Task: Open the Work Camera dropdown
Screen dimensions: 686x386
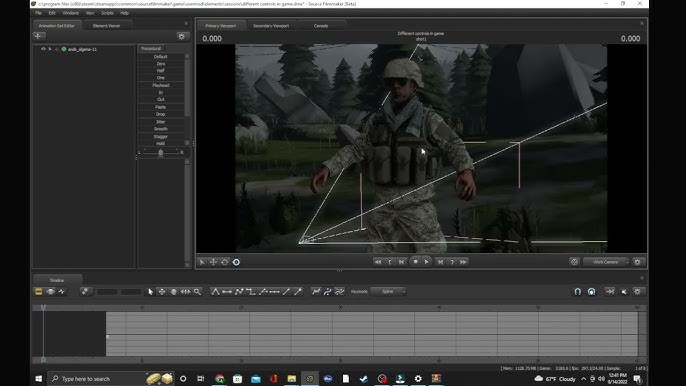Action: pyautogui.click(x=607, y=262)
